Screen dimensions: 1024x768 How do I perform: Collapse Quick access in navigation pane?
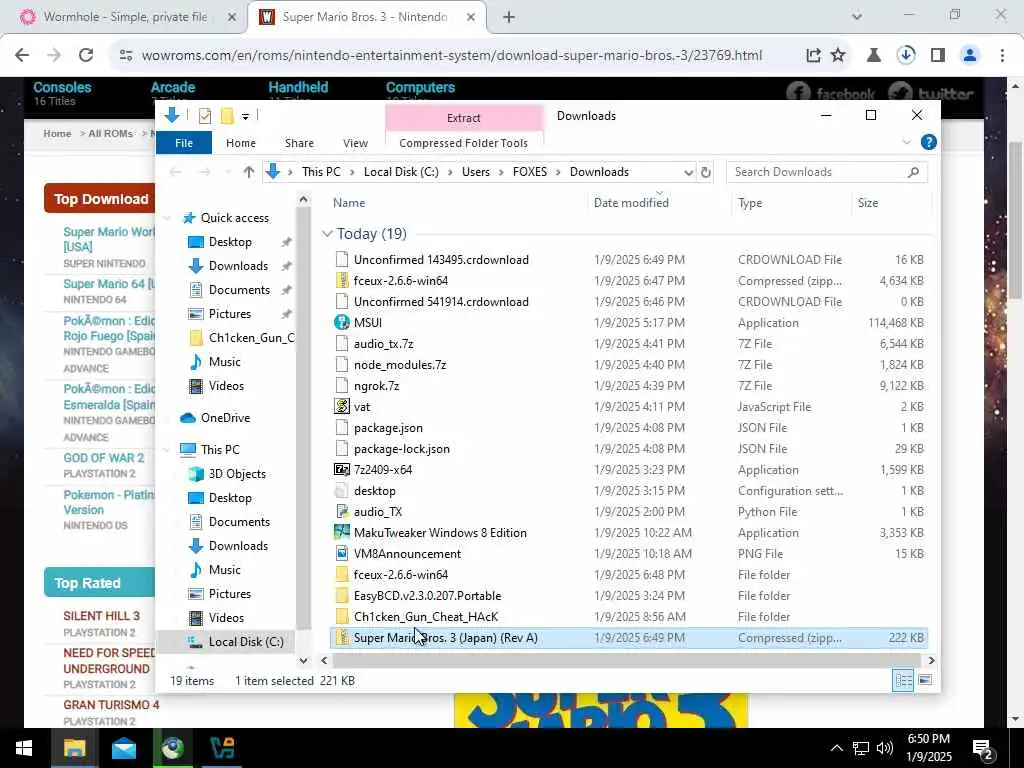click(x=167, y=218)
